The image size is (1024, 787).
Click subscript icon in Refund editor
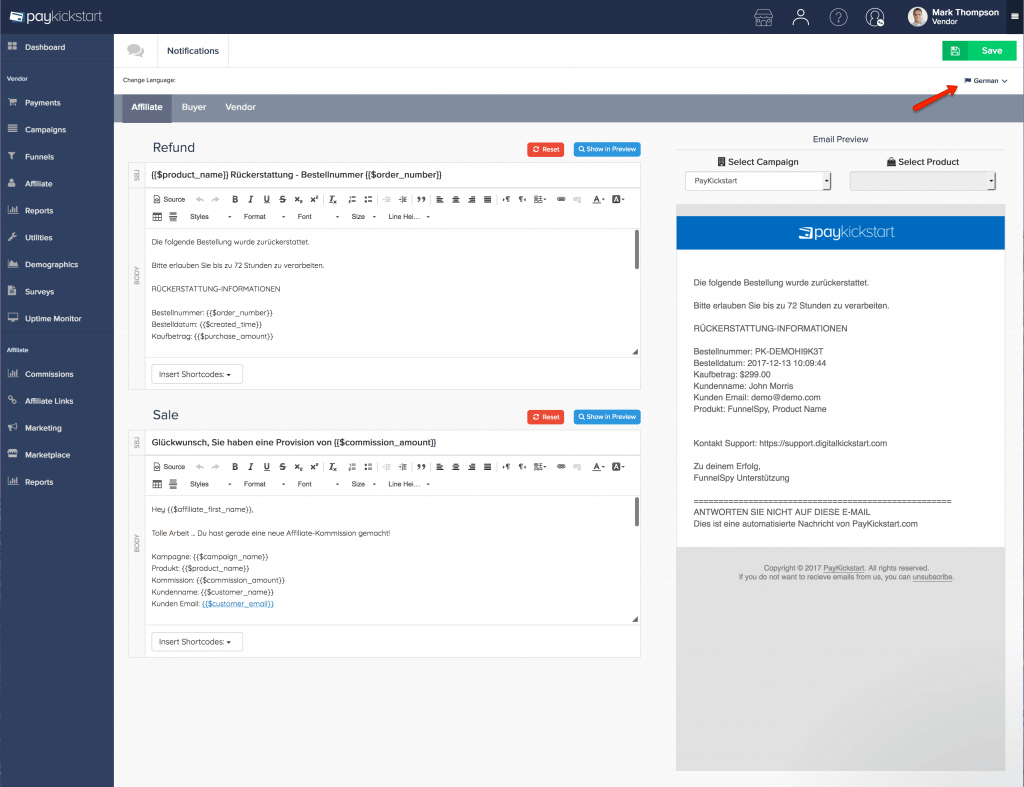point(298,199)
